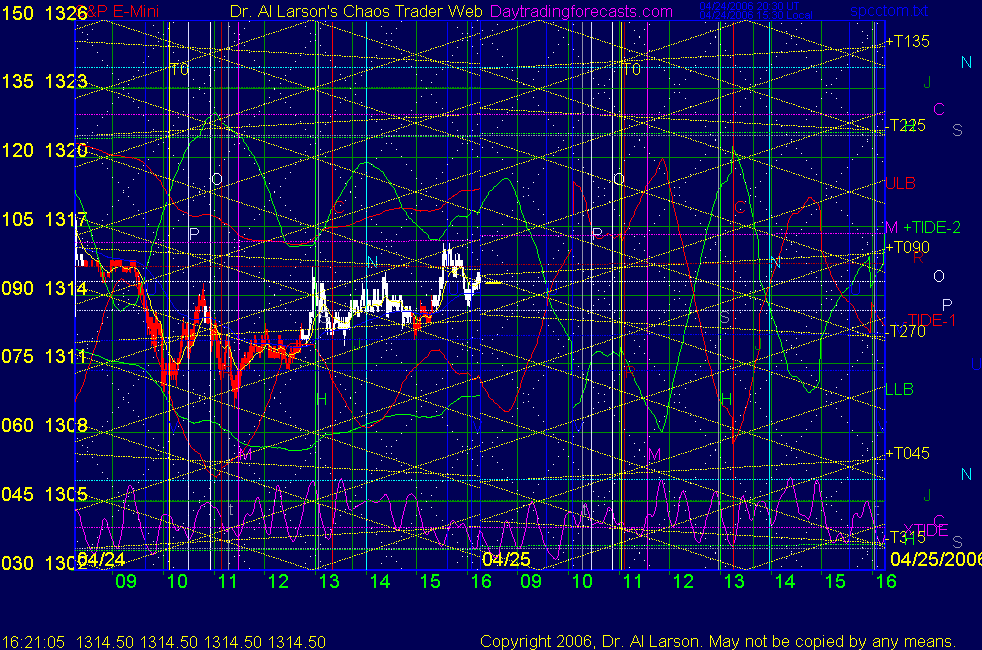Select the "04/24/2006 15:30 Local" timestamp

(756, 16)
